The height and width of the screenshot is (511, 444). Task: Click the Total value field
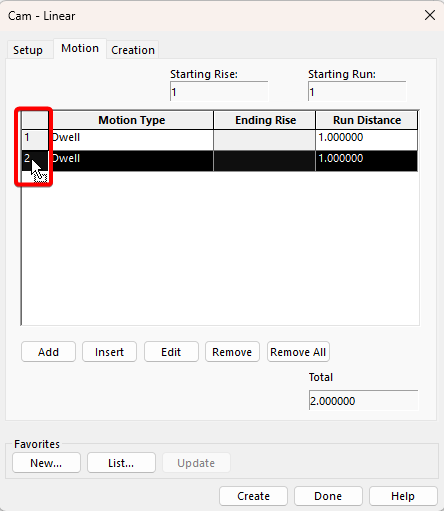tap(363, 400)
